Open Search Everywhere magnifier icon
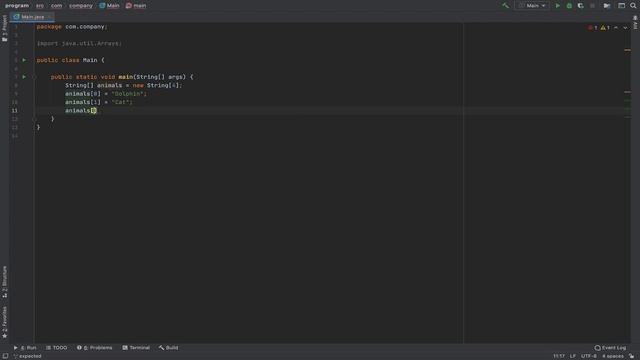This screenshot has width=640, height=360. 633,6
